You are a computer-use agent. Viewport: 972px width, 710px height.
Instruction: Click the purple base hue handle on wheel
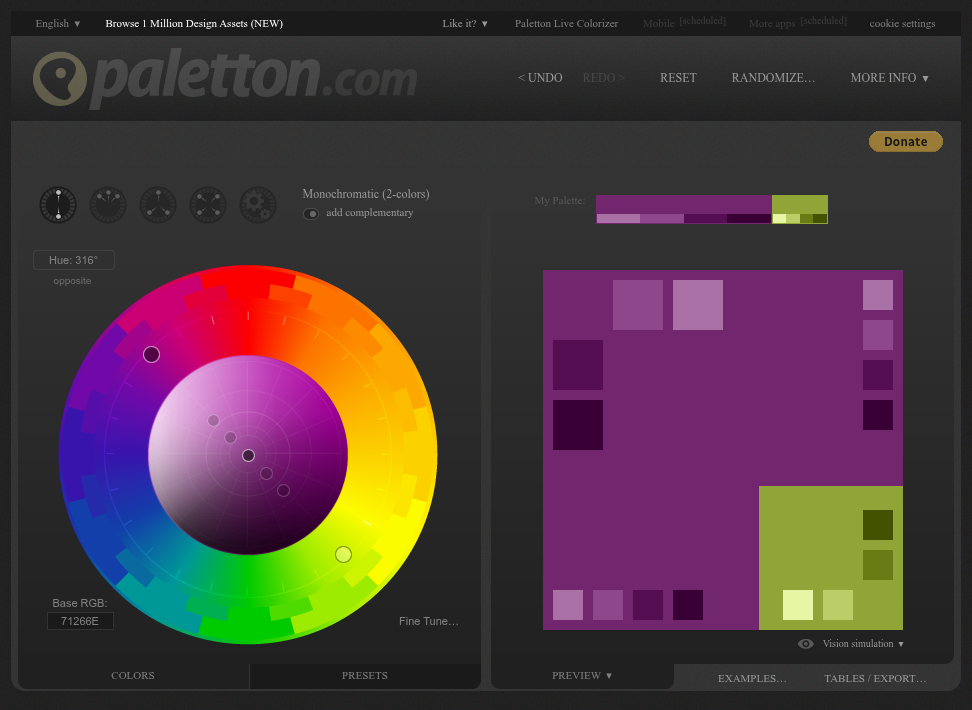pos(151,354)
